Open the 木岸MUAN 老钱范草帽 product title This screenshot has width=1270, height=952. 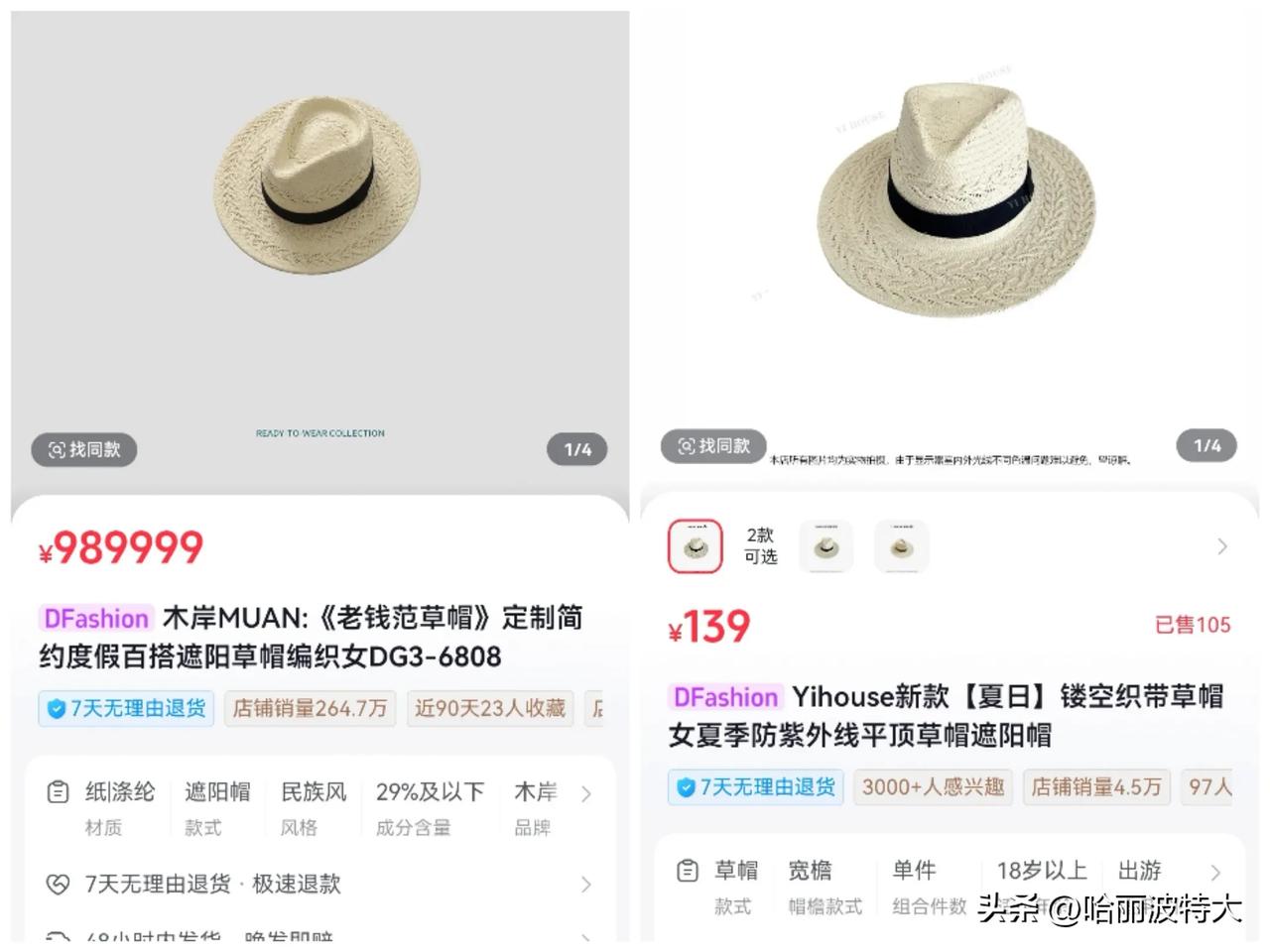coord(311,637)
